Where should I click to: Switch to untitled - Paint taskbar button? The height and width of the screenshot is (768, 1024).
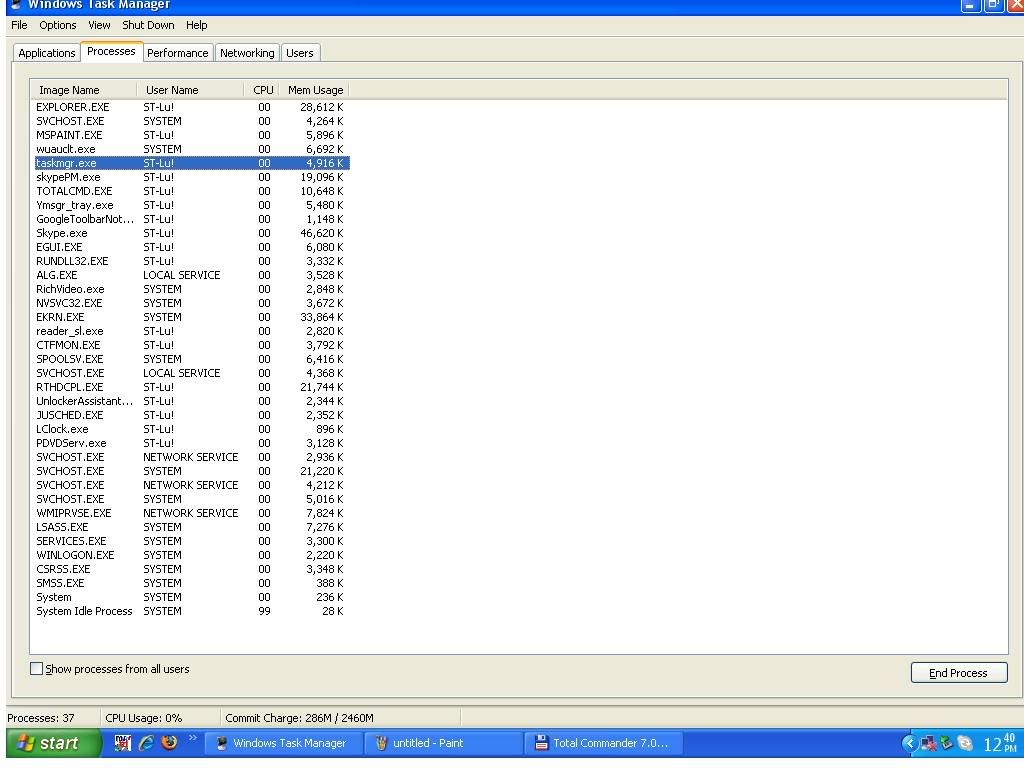coord(443,743)
